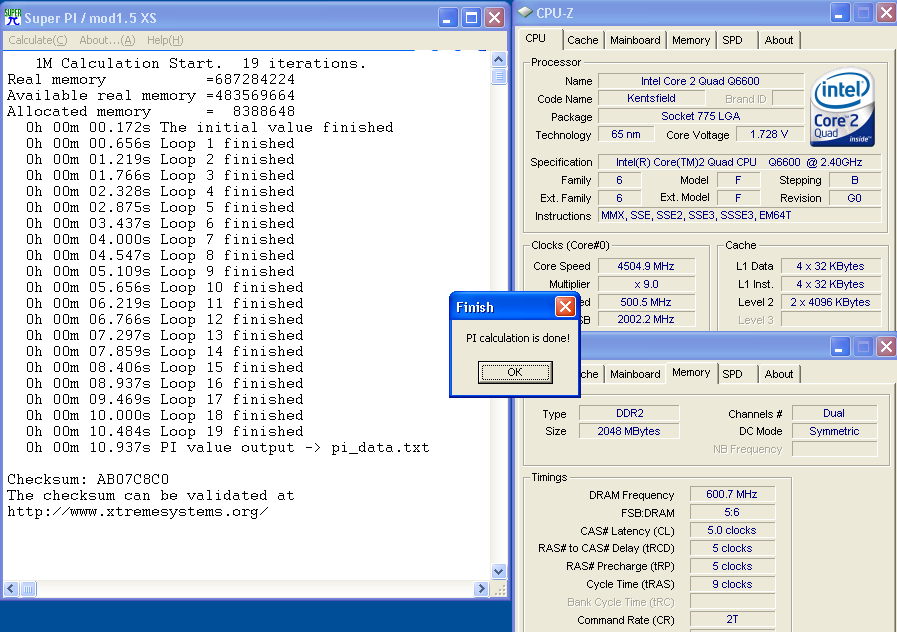Screen dimensions: 897x632
Task: Click the Level 2 cache value '2 x 4096 KBytes'
Action: (830, 302)
